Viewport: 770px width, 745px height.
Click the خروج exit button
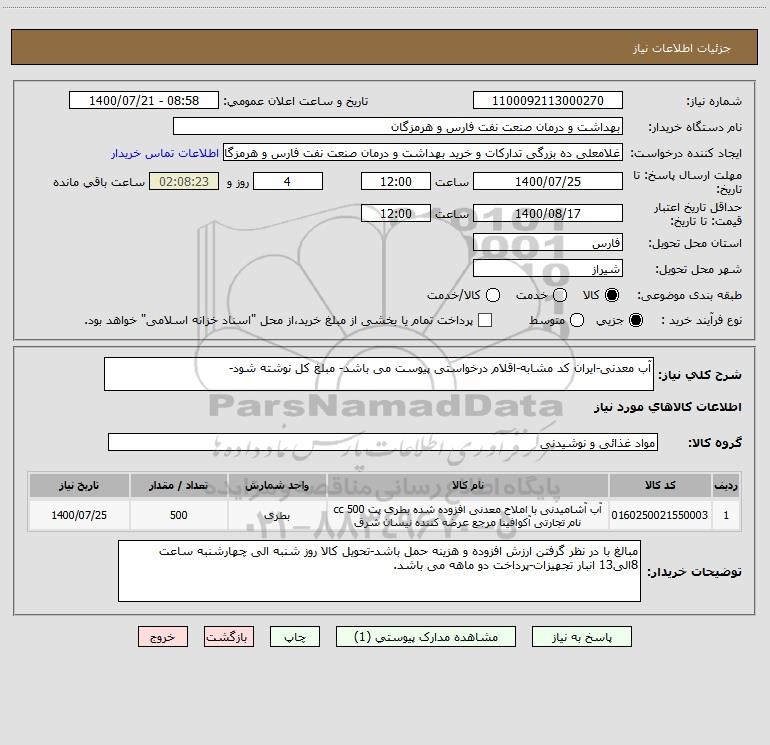[163, 637]
